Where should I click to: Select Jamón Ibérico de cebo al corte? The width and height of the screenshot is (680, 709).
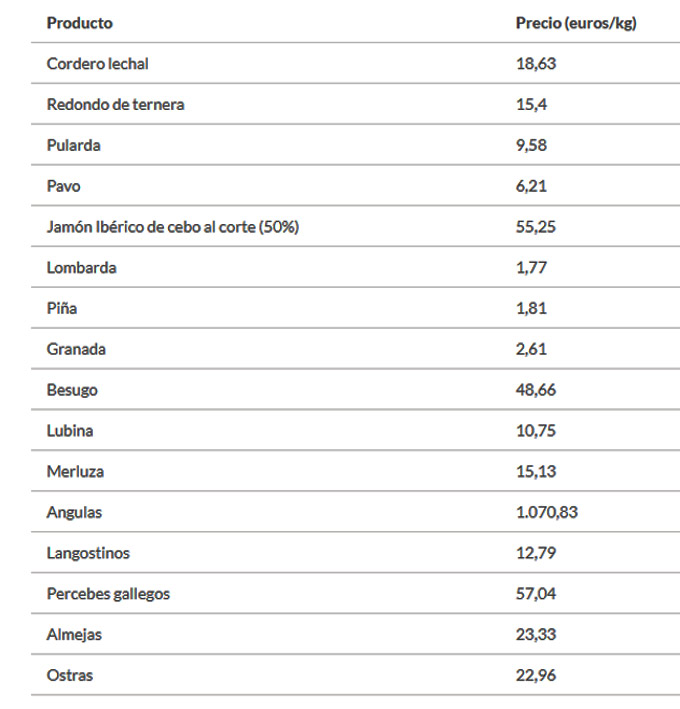(173, 227)
